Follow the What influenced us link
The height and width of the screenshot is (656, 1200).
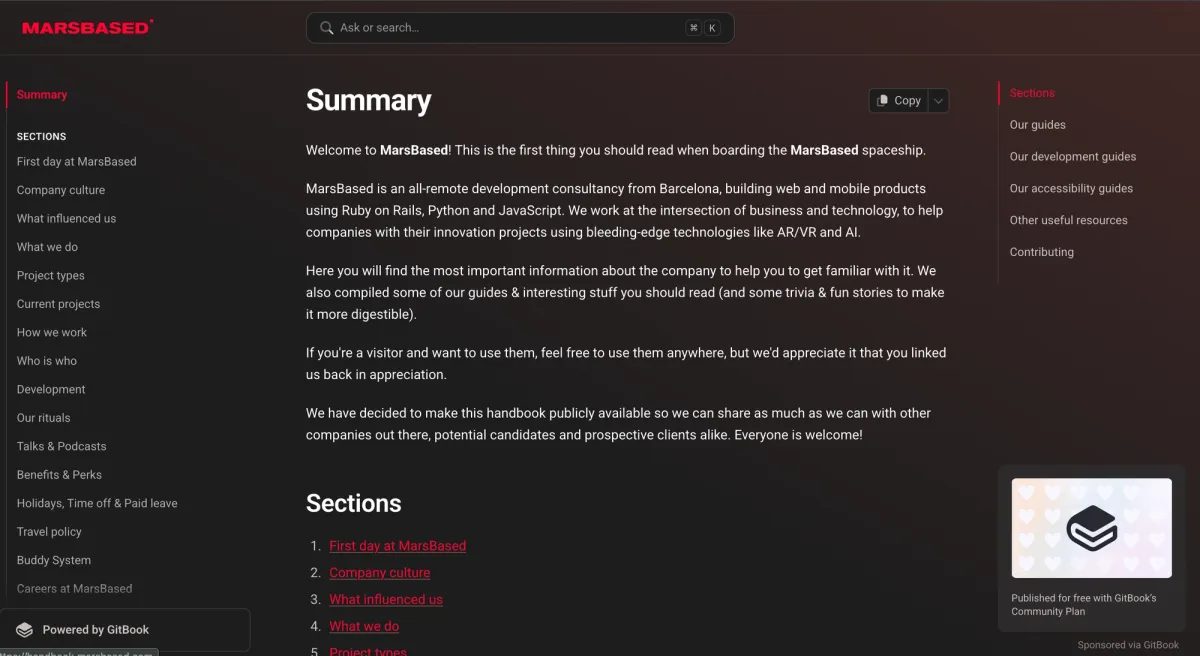coord(385,600)
